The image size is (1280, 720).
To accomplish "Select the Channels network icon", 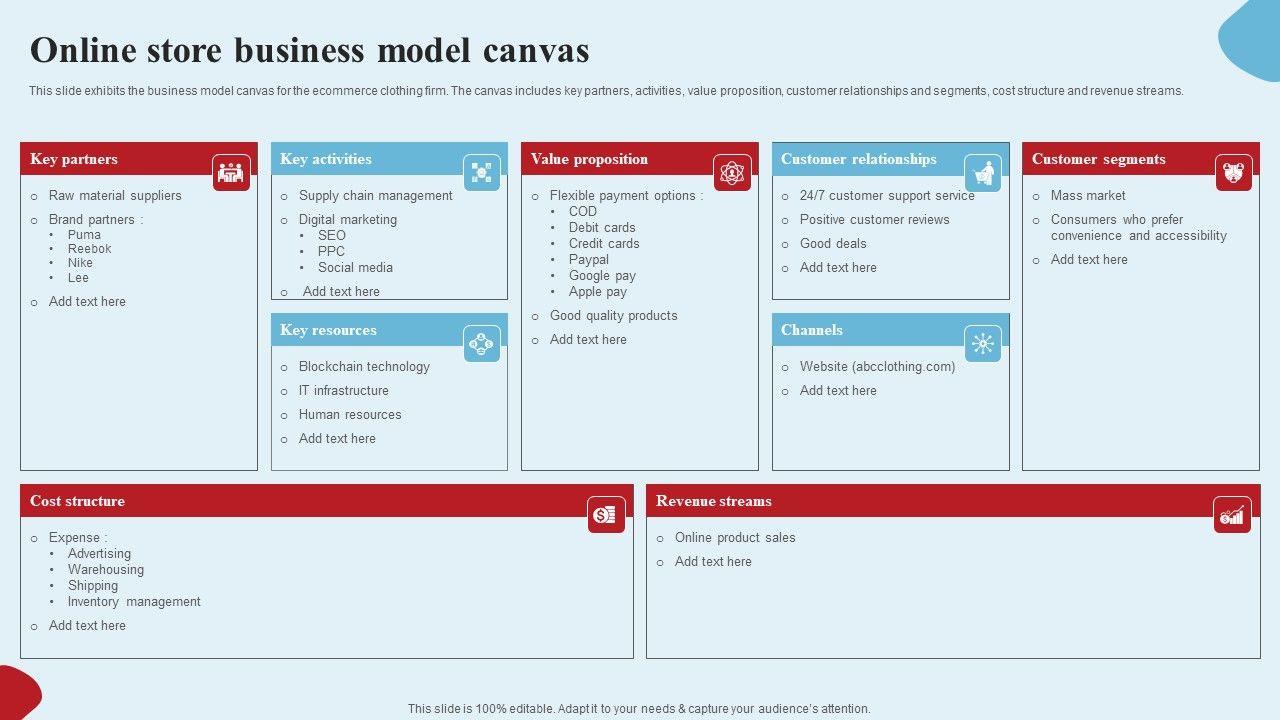I will [x=983, y=344].
